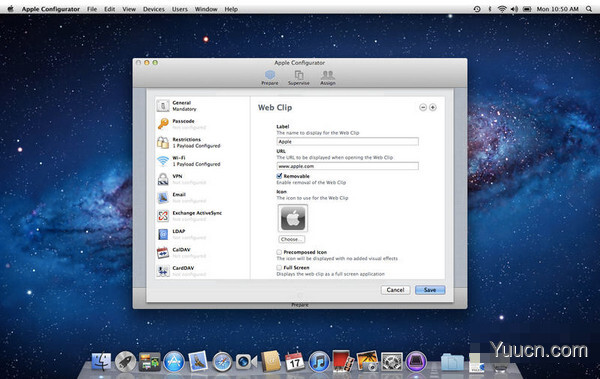Select the CardDAV payload icon

coord(163,271)
